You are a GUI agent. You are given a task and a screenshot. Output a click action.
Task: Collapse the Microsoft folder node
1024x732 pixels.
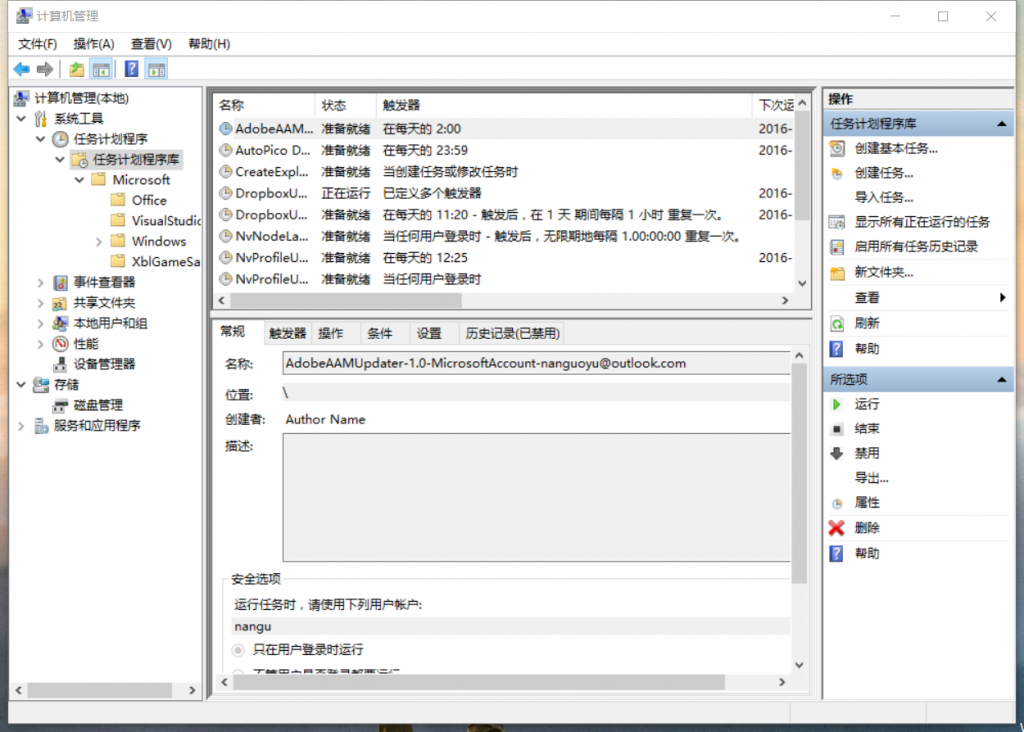pyautogui.click(x=80, y=180)
